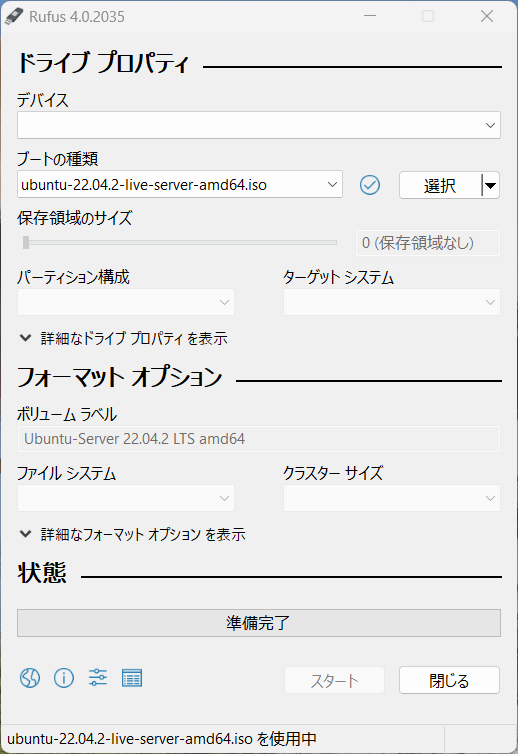
Task: Open the パーティション構成 dropdown
Action: 126,302
